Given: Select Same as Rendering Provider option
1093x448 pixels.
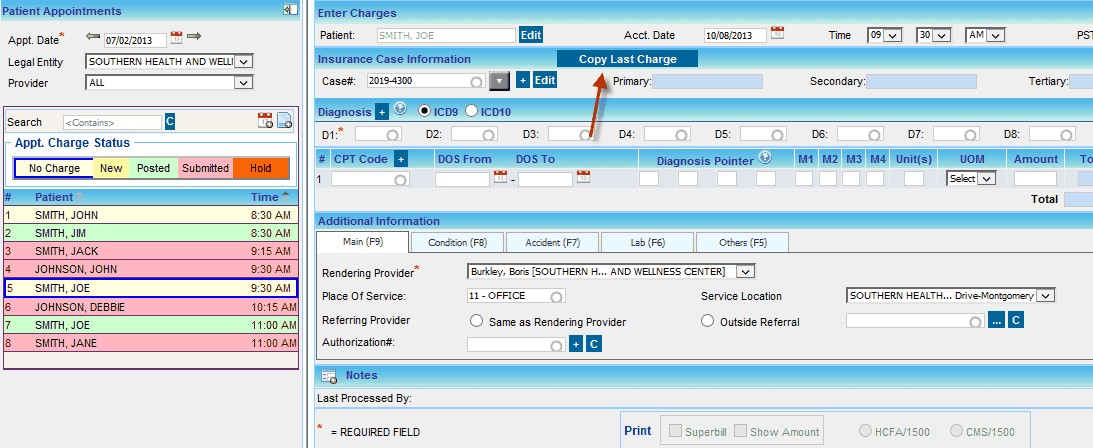Looking at the screenshot, I should [x=477, y=322].
